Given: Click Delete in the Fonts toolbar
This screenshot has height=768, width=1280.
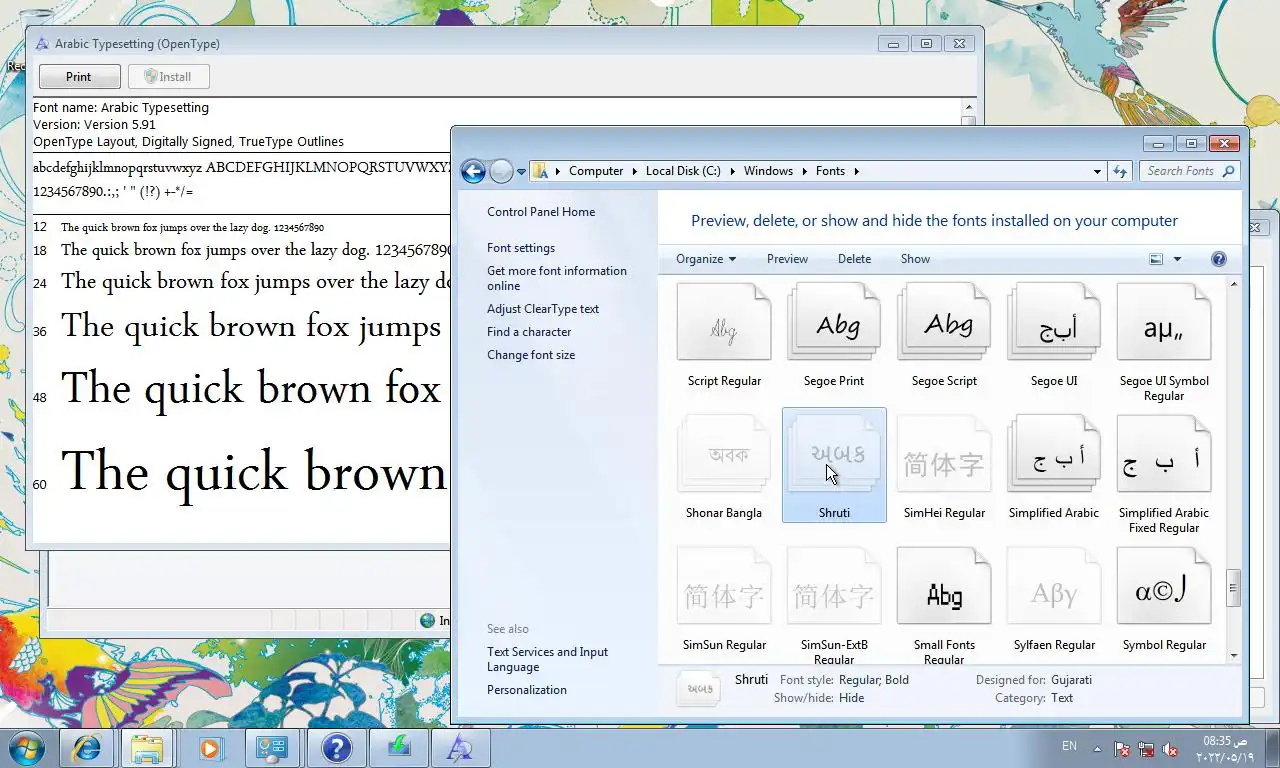Looking at the screenshot, I should (x=854, y=259).
